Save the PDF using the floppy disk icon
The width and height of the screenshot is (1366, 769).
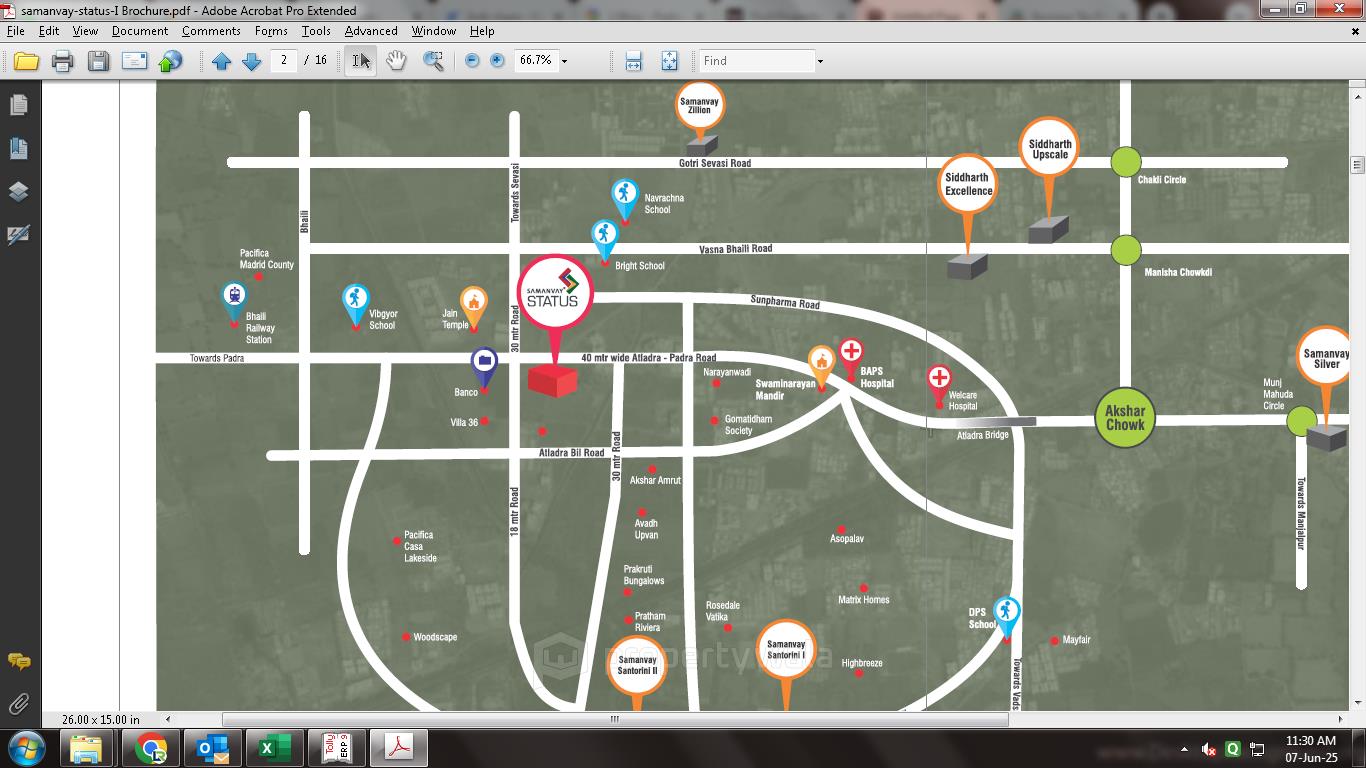coord(98,61)
